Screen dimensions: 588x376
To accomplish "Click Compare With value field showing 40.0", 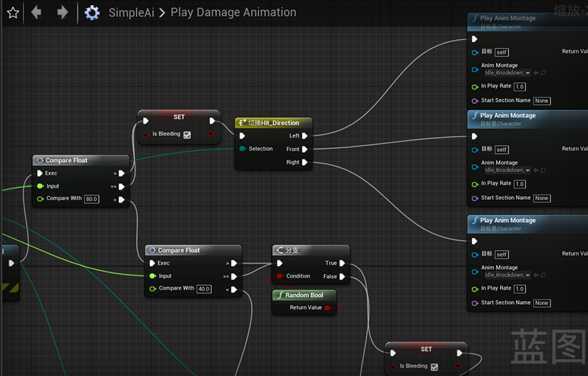I will coord(204,289).
